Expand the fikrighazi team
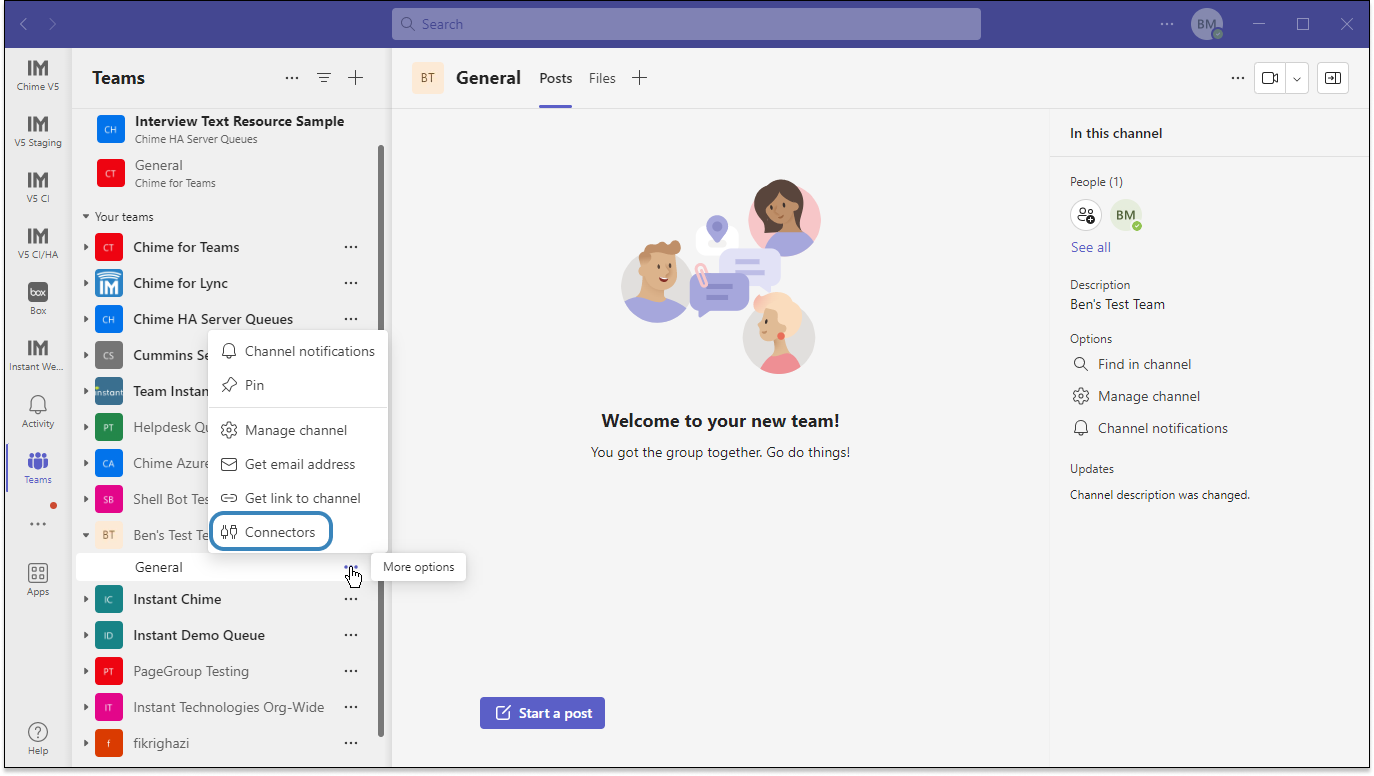The width and height of the screenshot is (1374, 776). click(x=86, y=744)
